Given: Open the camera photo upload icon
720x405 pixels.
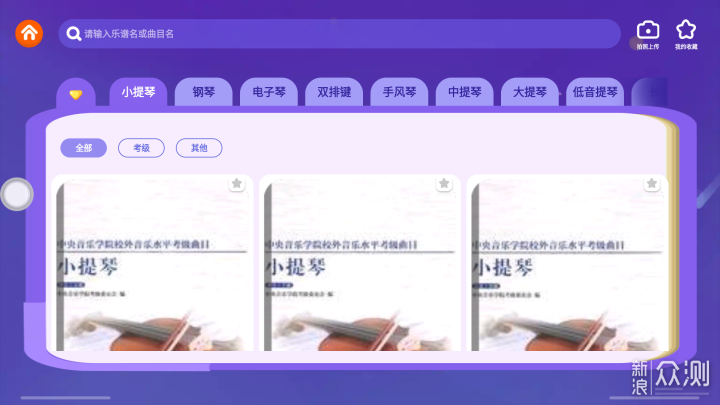Looking at the screenshot, I should (x=648, y=34).
